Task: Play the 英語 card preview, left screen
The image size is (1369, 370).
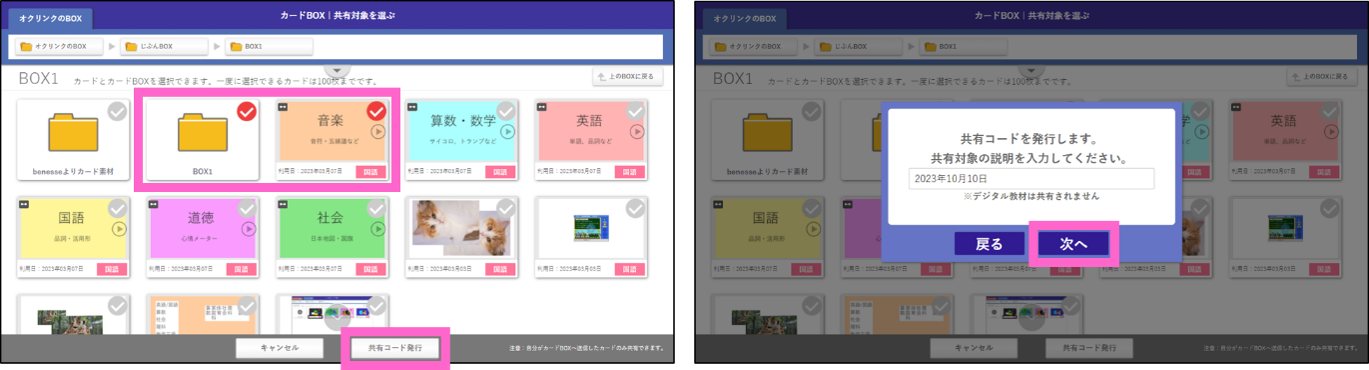Action: tap(636, 131)
